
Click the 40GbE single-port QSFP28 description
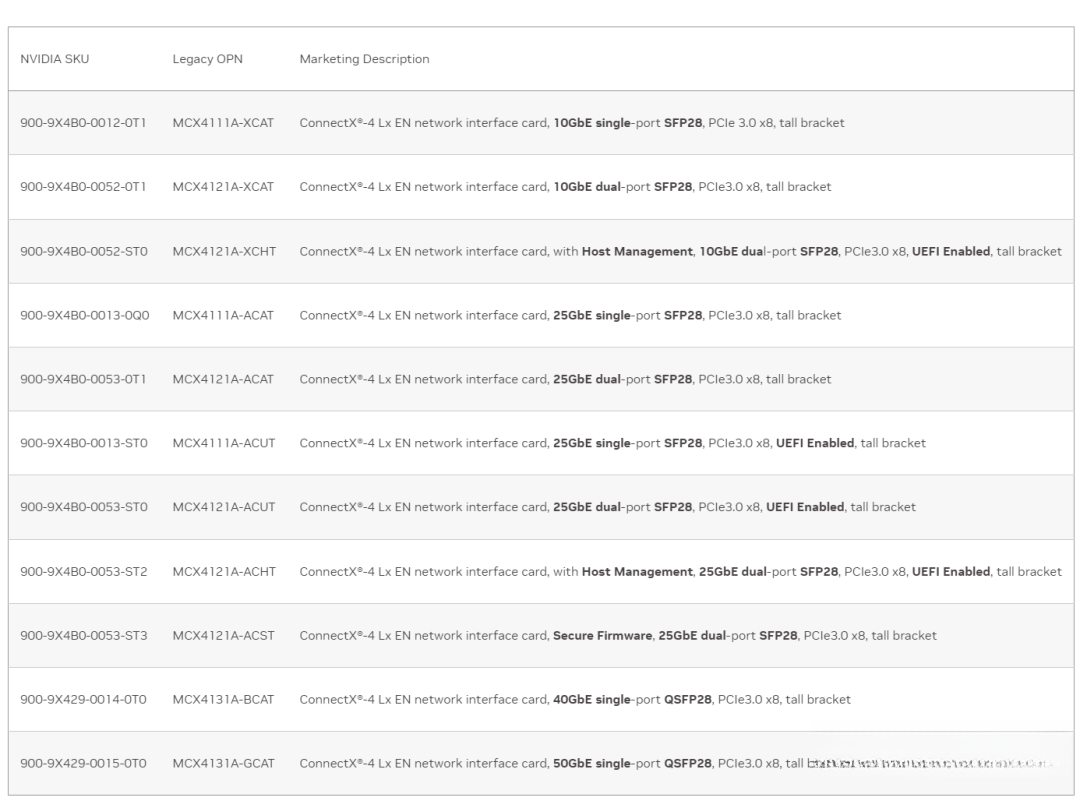[x=575, y=700]
